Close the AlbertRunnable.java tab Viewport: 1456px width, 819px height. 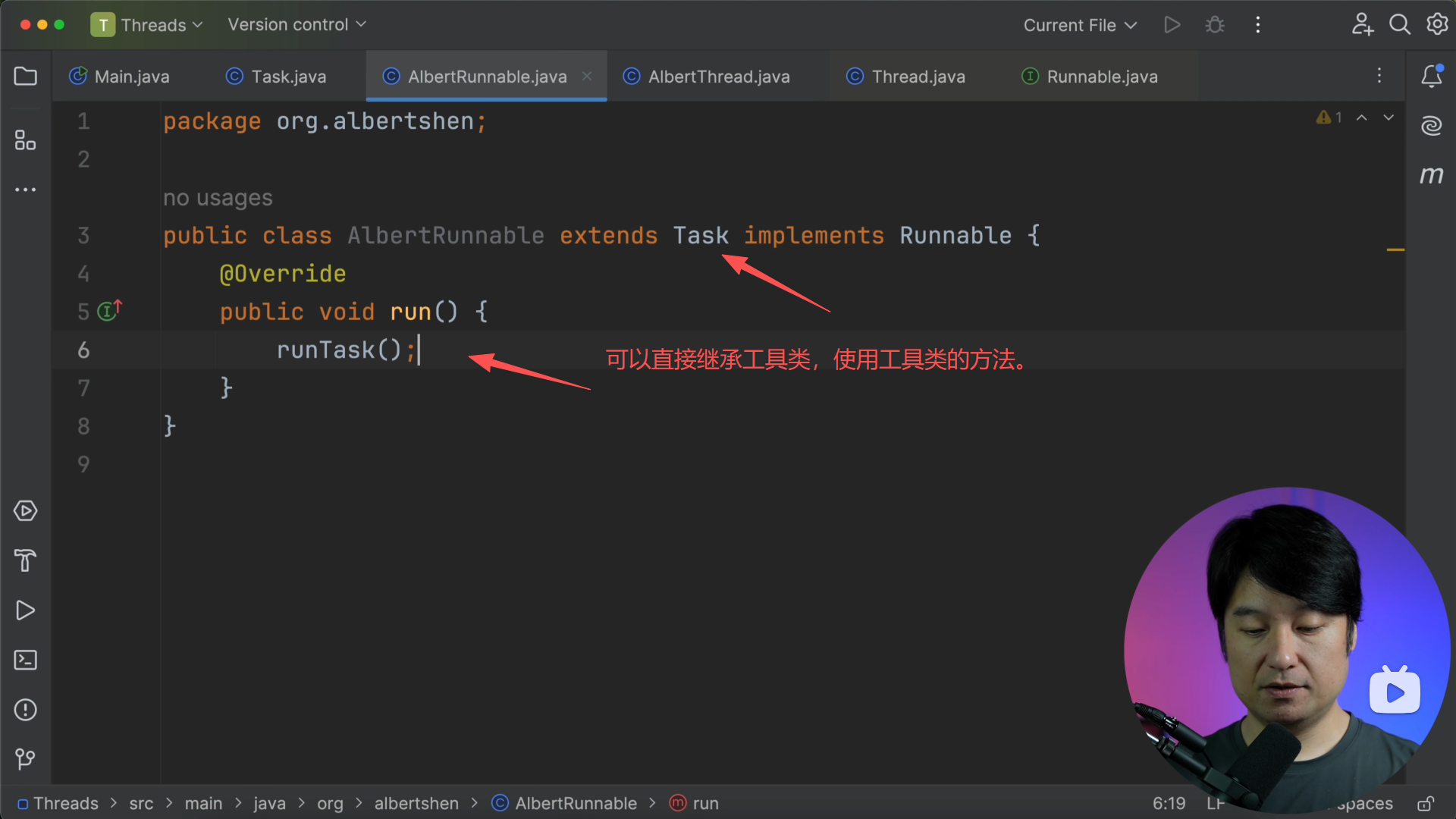587,77
